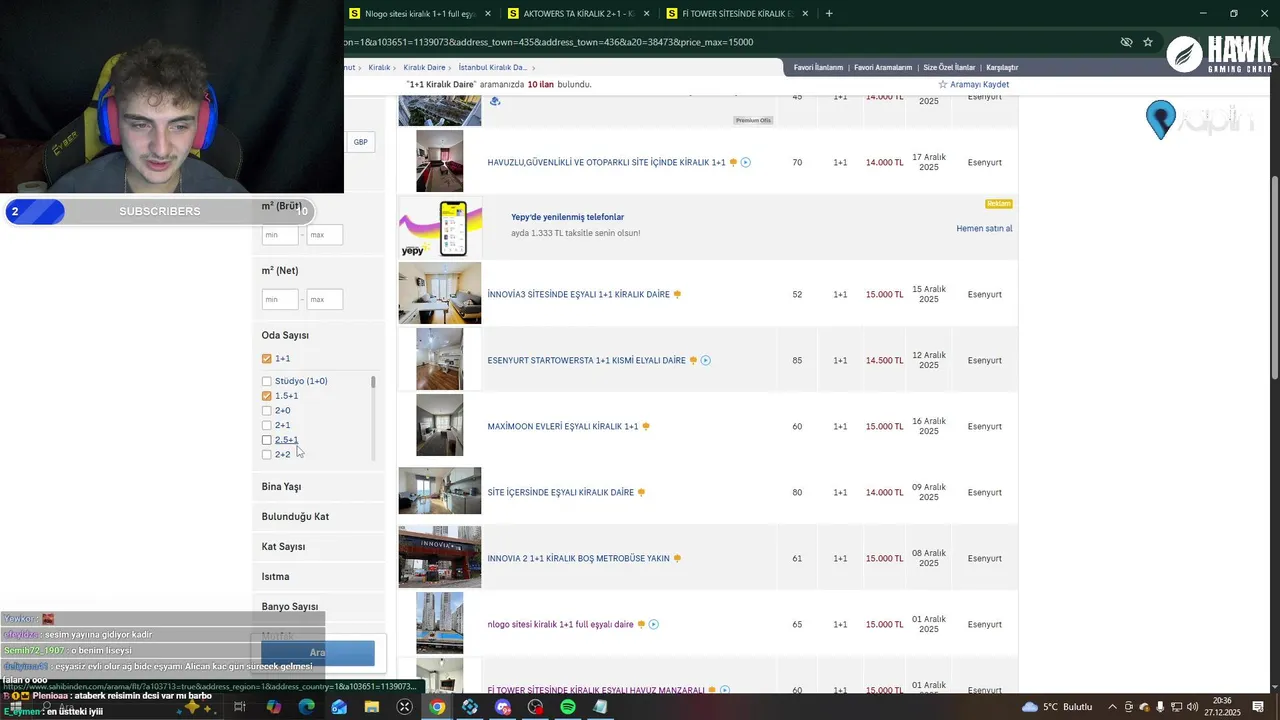Viewport: 1280px width, 720px height.
Task: Open Favori Aramalarım menu item
Action: click(x=883, y=67)
